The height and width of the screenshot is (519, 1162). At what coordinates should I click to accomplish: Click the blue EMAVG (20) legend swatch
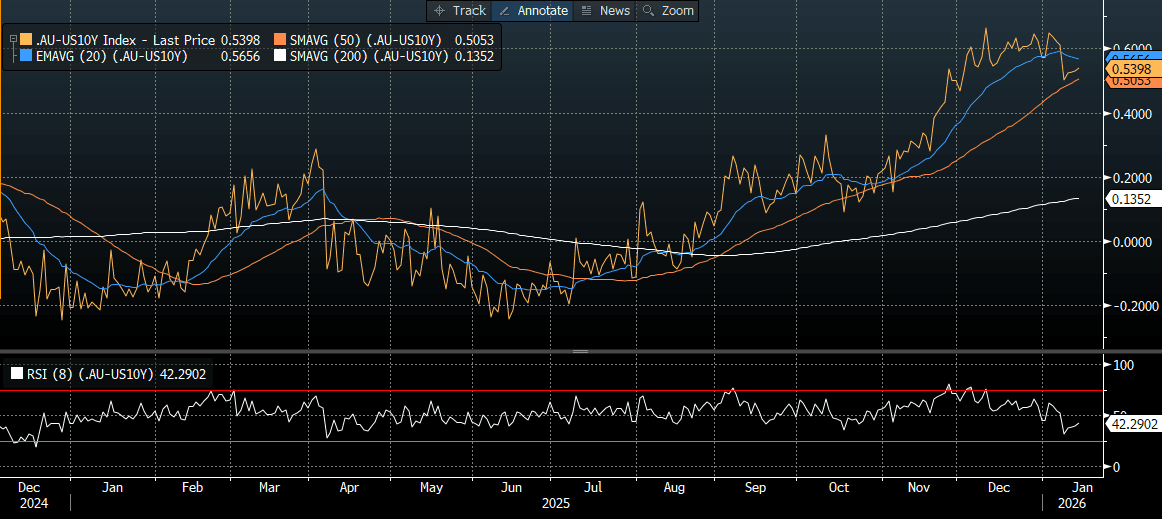[x=24, y=58]
